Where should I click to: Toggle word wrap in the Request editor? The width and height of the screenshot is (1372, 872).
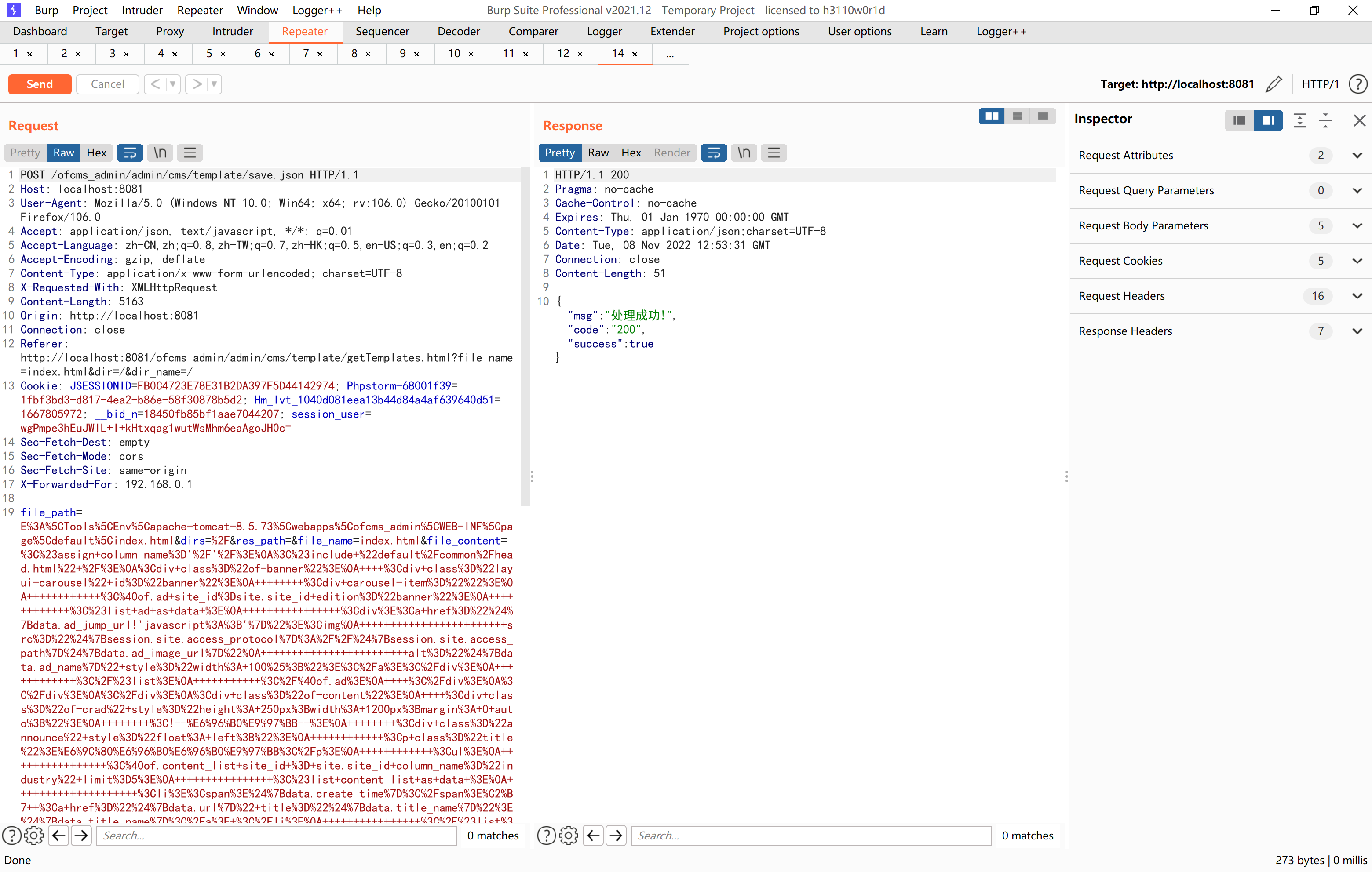point(130,153)
